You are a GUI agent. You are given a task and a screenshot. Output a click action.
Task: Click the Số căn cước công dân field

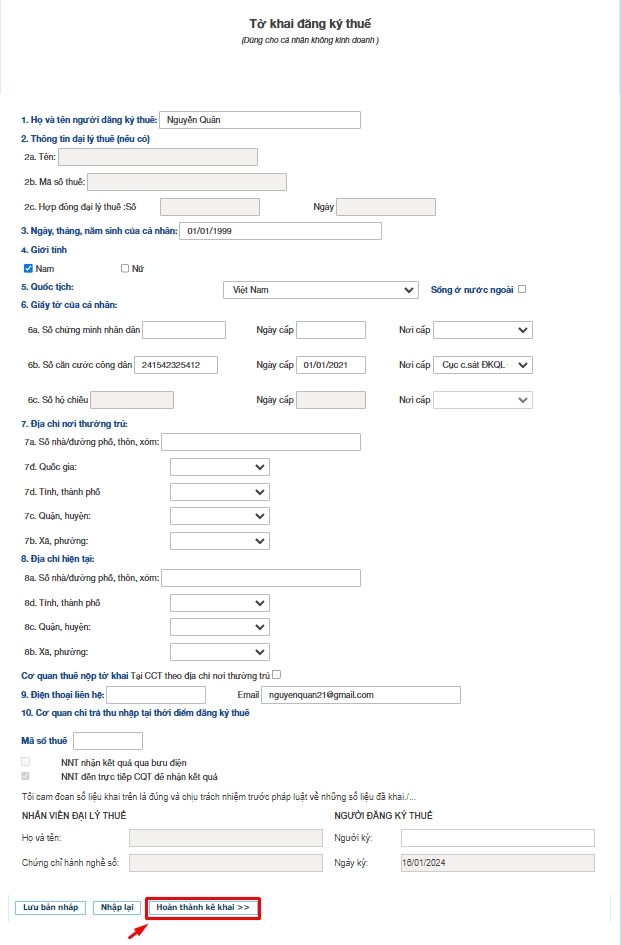pos(175,365)
